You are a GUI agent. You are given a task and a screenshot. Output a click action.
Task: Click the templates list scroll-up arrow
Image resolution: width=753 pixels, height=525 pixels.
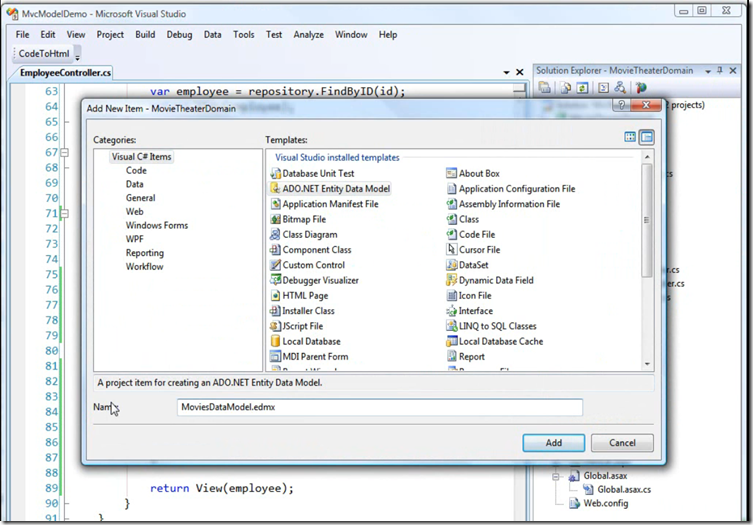click(x=647, y=157)
